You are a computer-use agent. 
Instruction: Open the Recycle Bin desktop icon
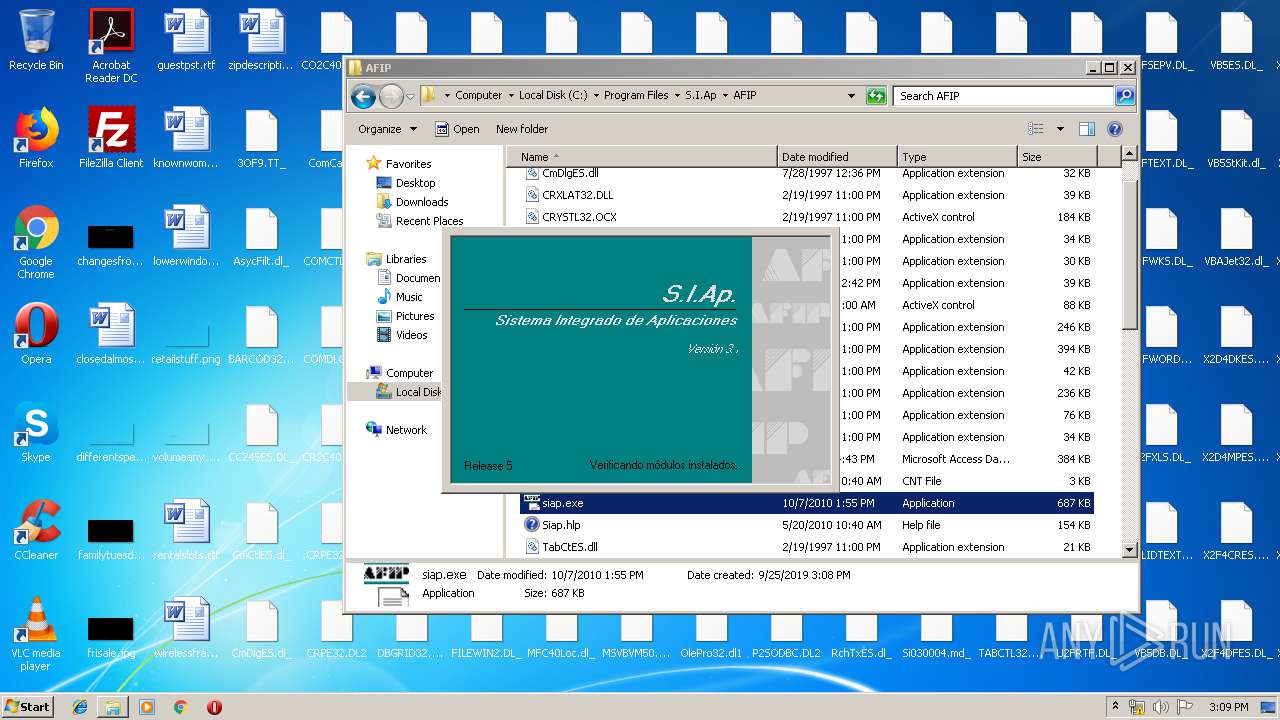36,41
